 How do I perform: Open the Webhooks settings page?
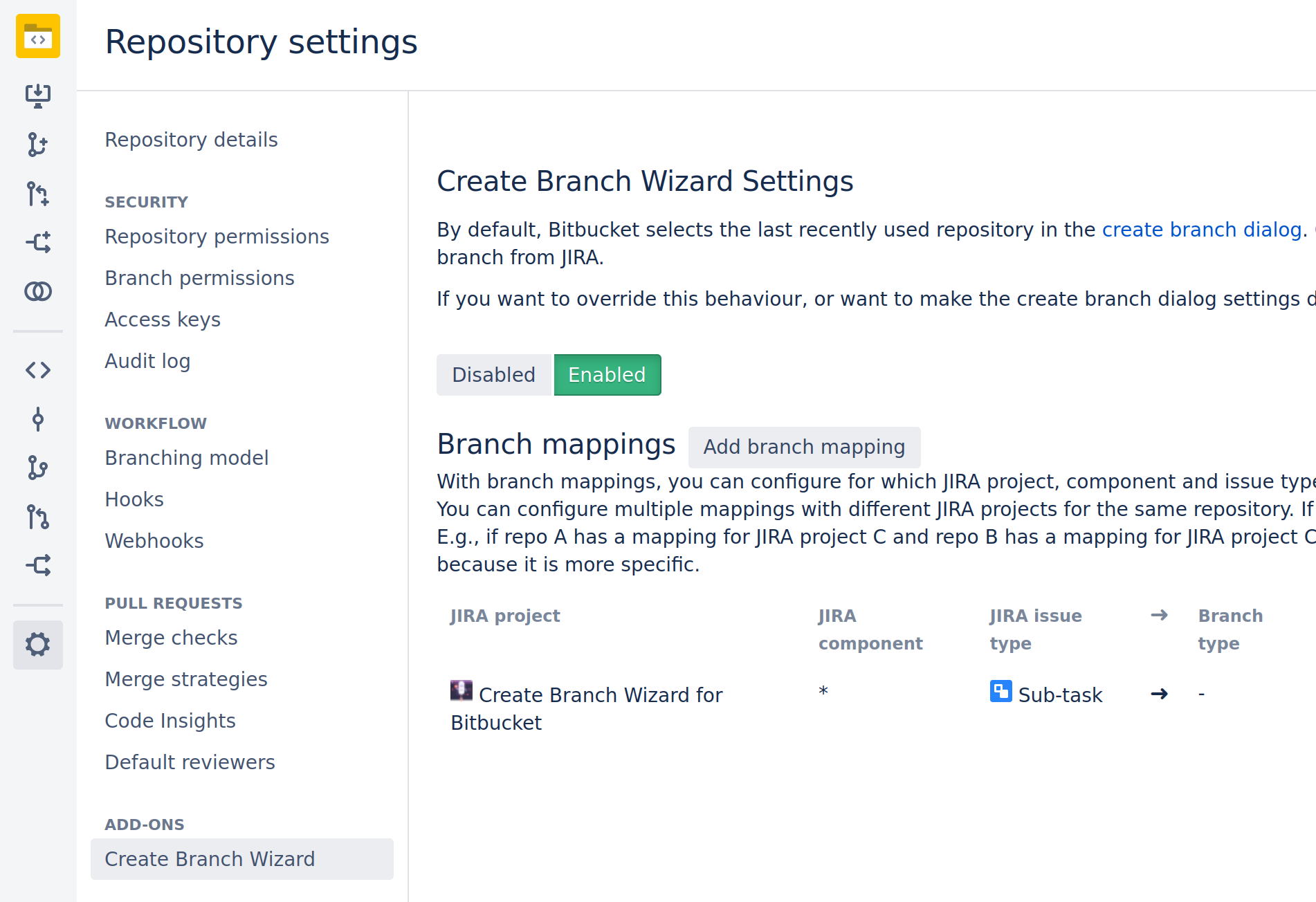click(x=154, y=541)
